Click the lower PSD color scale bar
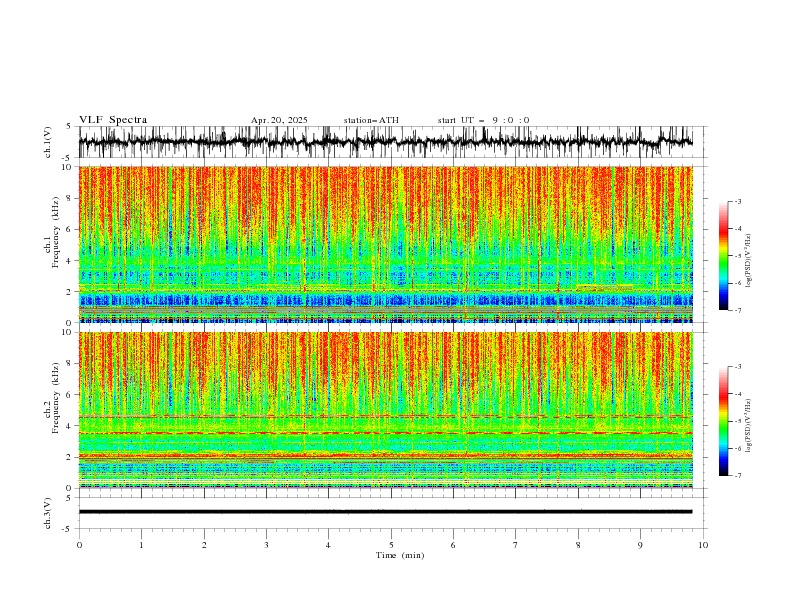 coord(723,421)
